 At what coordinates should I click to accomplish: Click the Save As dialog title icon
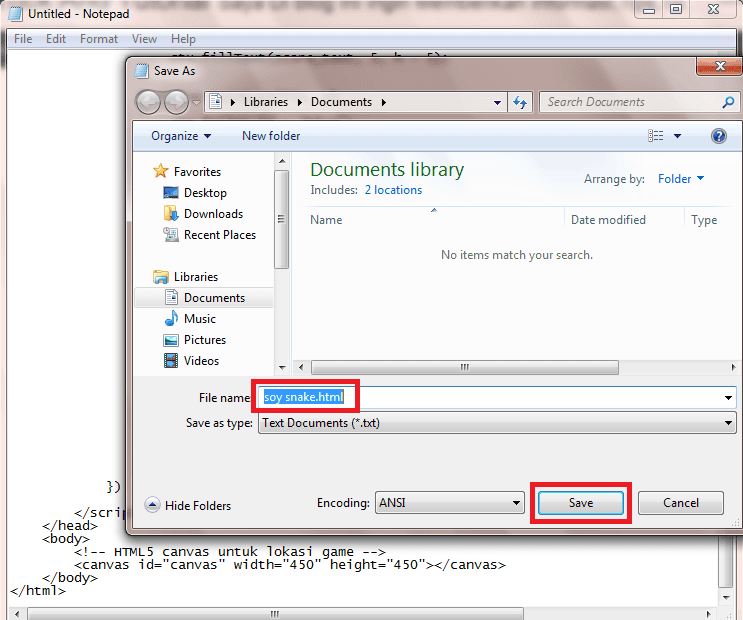pos(141,71)
